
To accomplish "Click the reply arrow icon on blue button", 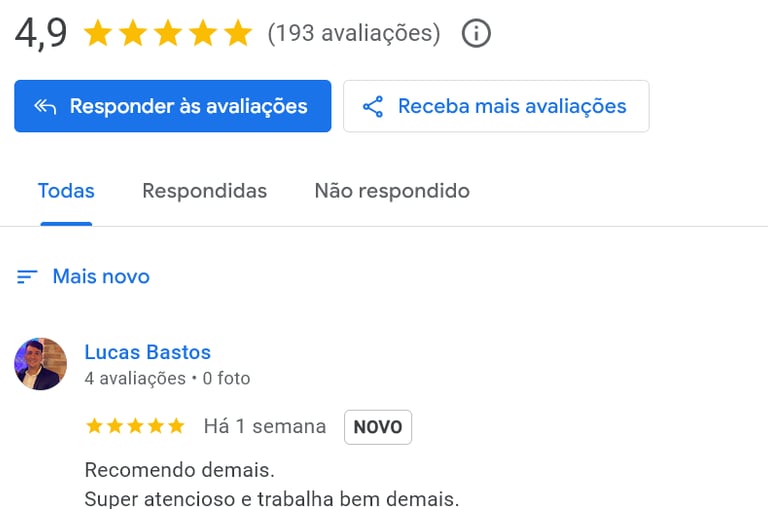I will 44,107.
